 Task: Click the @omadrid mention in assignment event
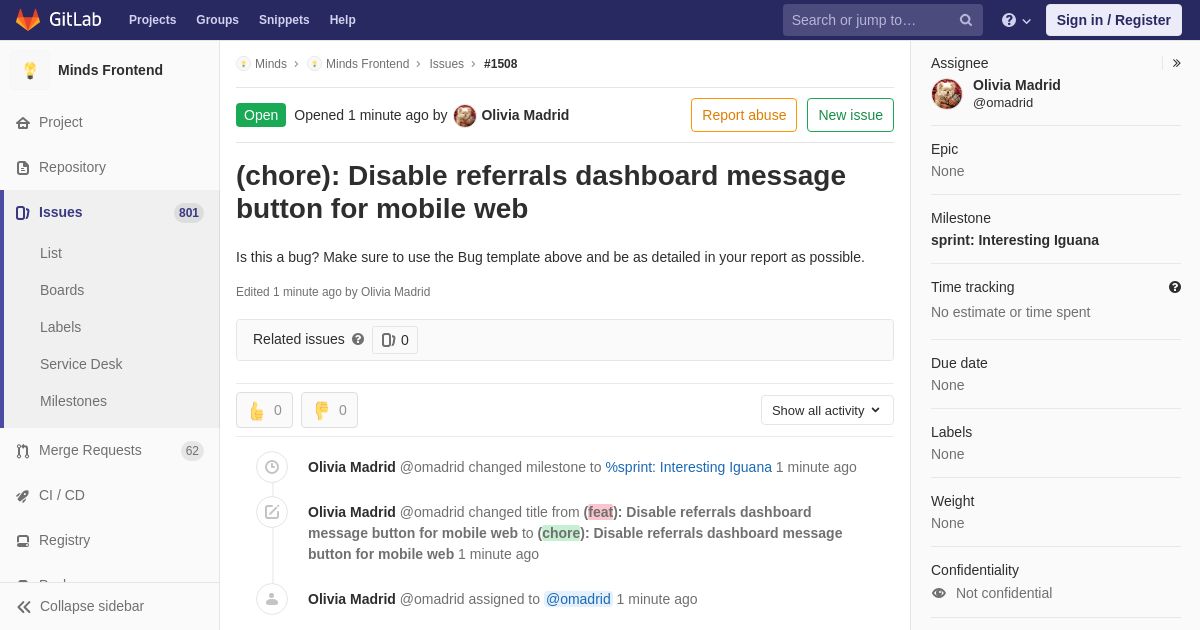point(578,599)
